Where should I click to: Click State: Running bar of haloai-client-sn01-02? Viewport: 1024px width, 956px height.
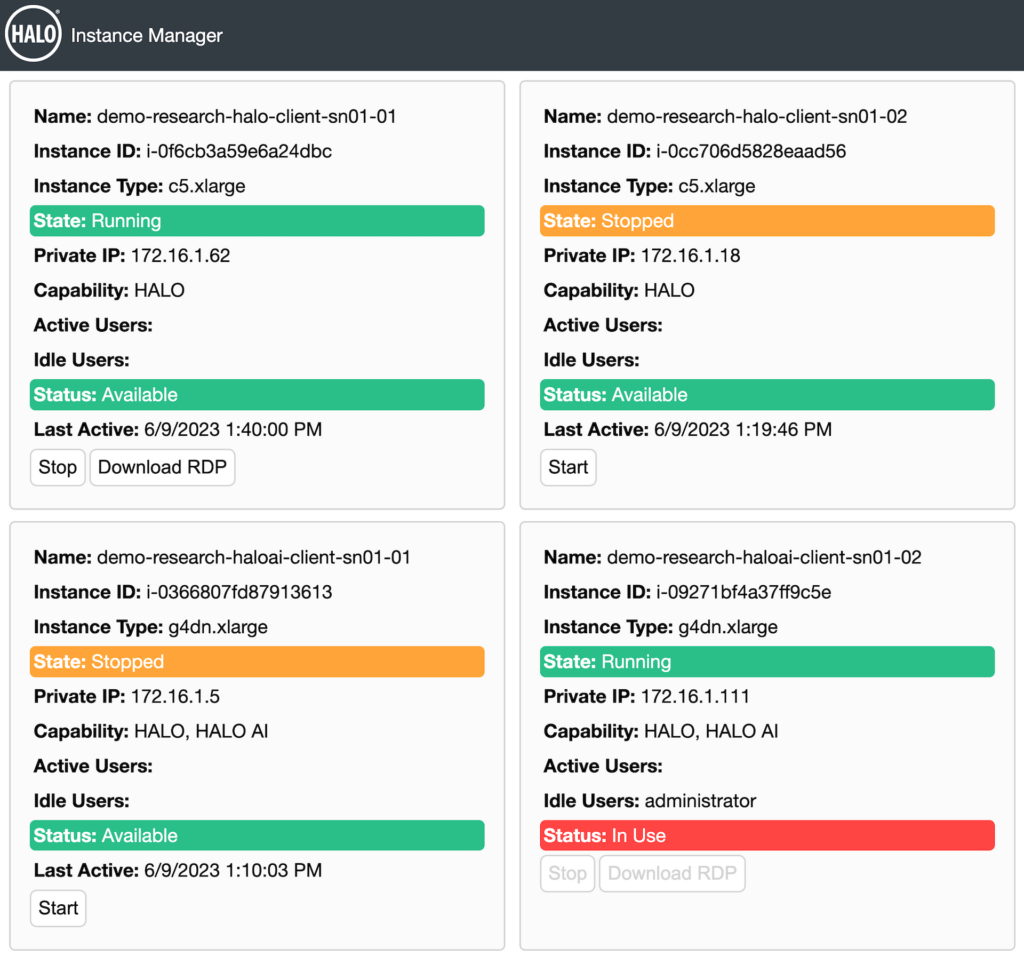767,662
